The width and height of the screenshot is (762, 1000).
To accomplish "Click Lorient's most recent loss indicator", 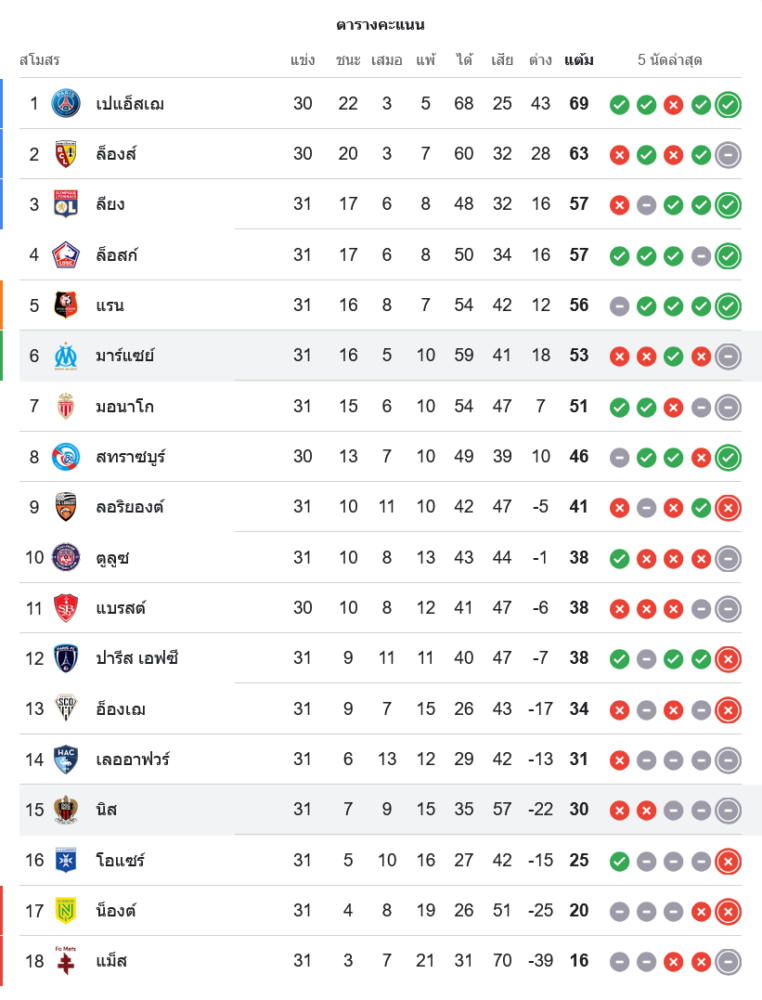I will coord(728,508).
